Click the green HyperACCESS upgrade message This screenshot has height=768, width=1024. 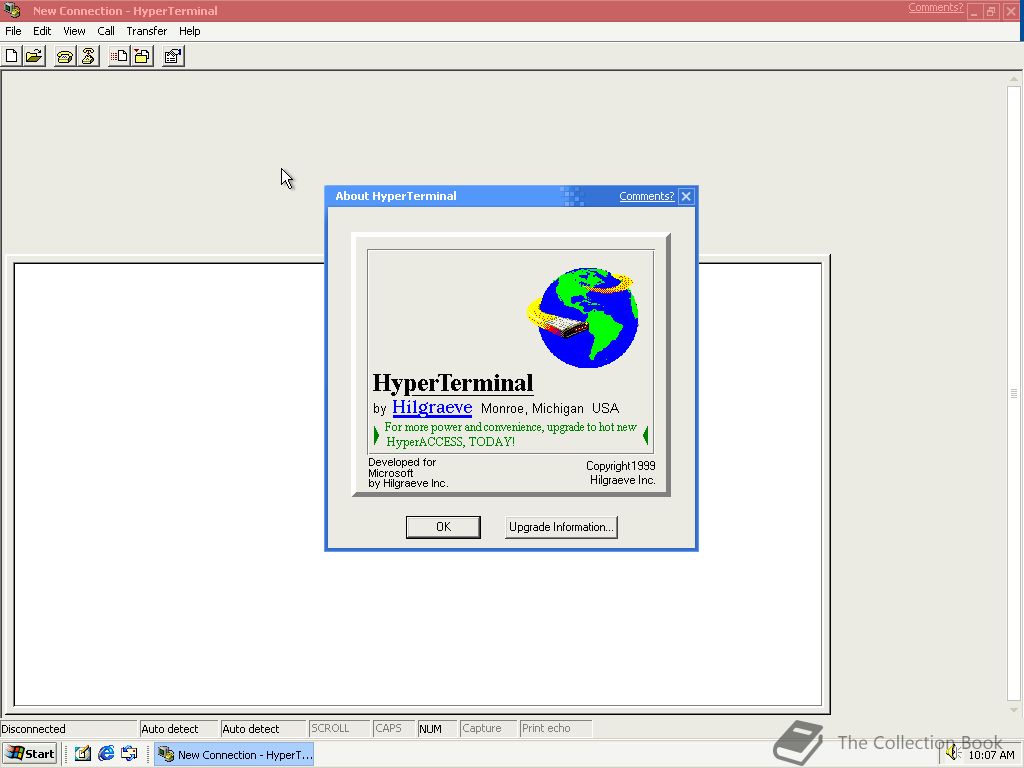coord(511,434)
